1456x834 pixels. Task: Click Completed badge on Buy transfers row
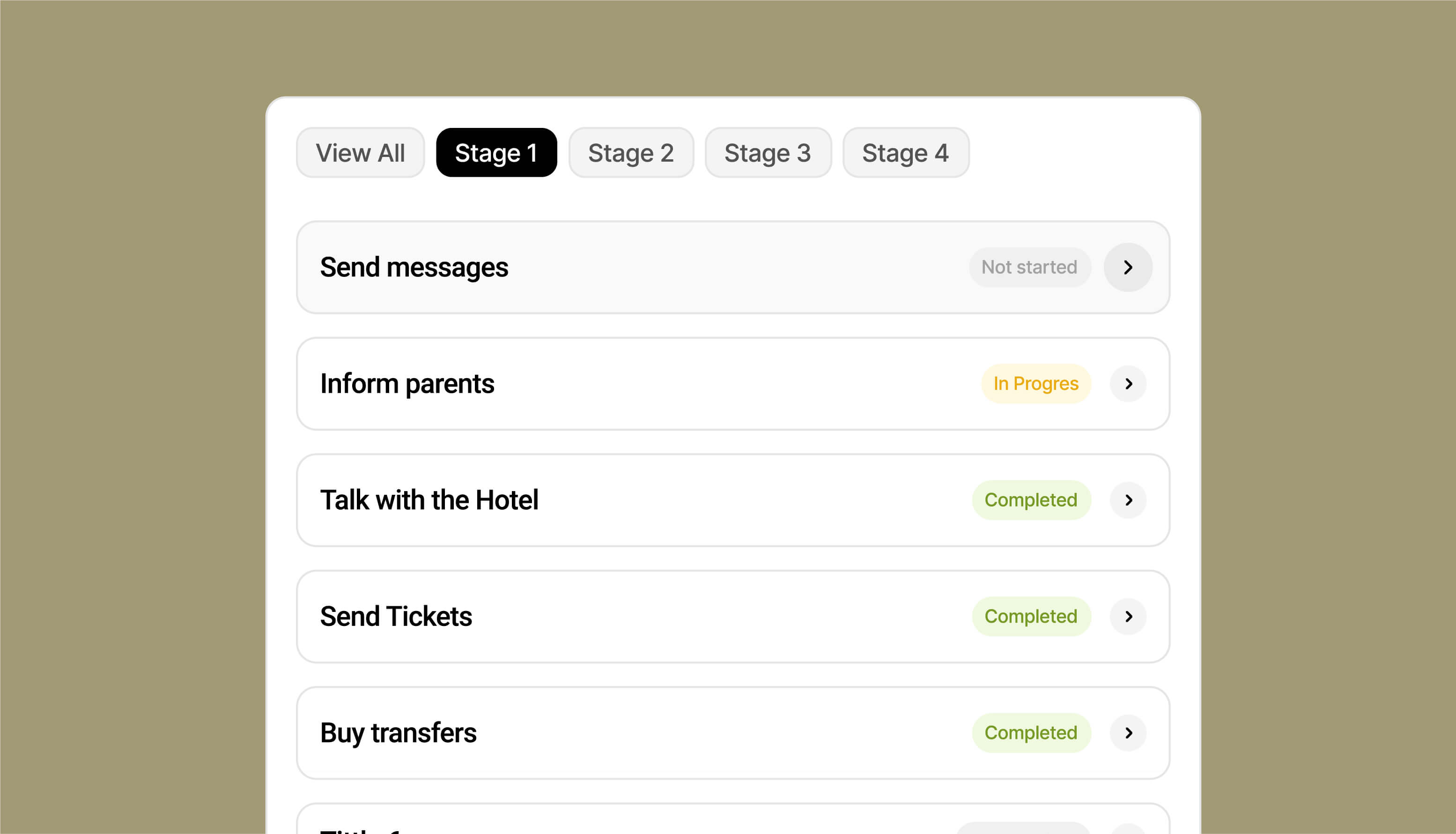1031,732
